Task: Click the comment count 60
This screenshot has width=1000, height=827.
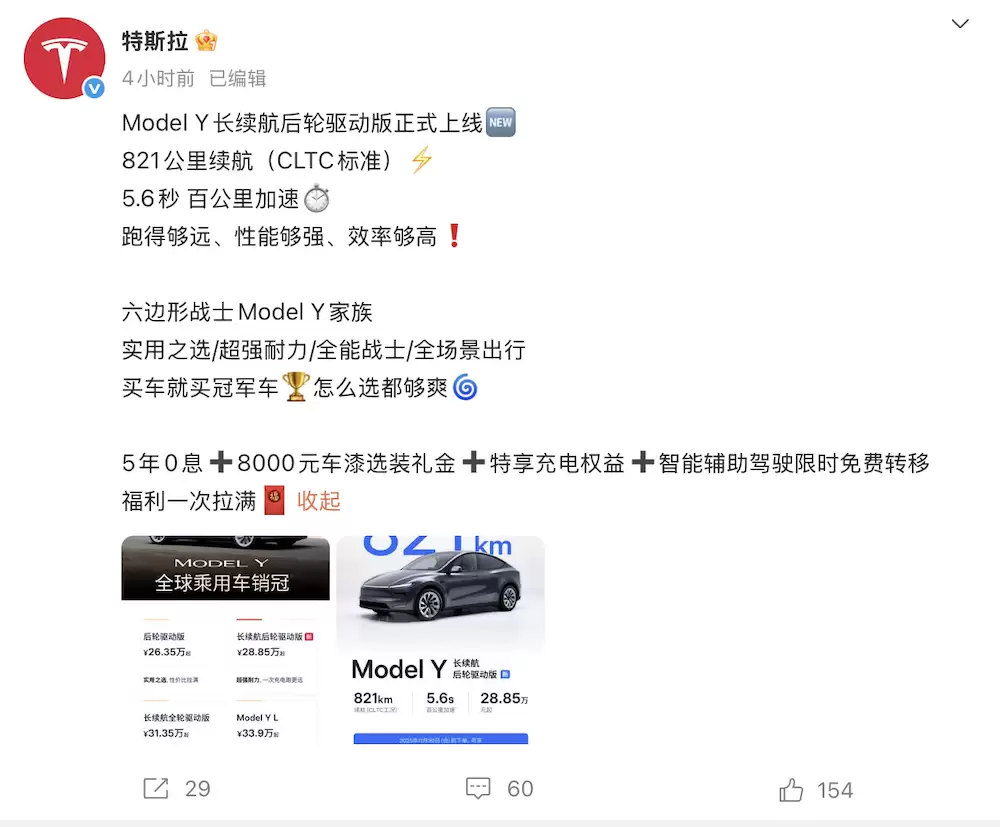Action: coord(520,789)
